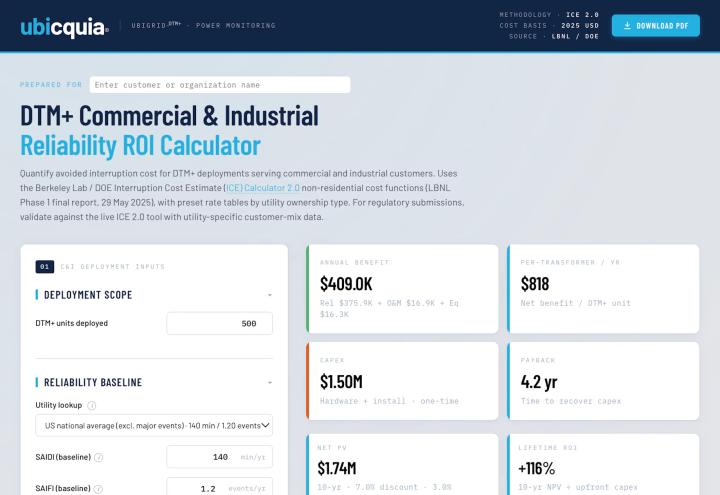Click the 'COST BASIS · 2025 USD' text
Screen dimensions: 720x495
click(x=549, y=26)
